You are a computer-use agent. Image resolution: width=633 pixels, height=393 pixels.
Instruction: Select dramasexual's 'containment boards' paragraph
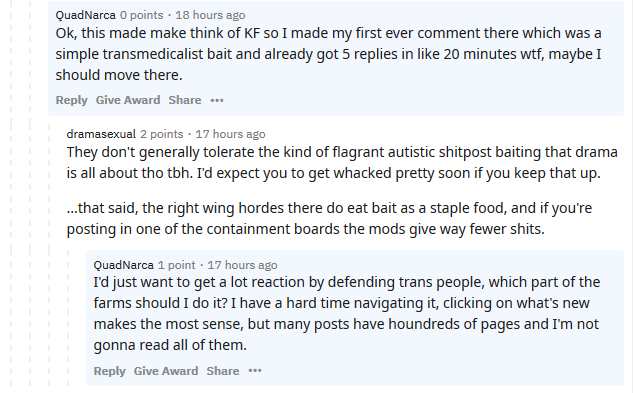tap(329, 219)
